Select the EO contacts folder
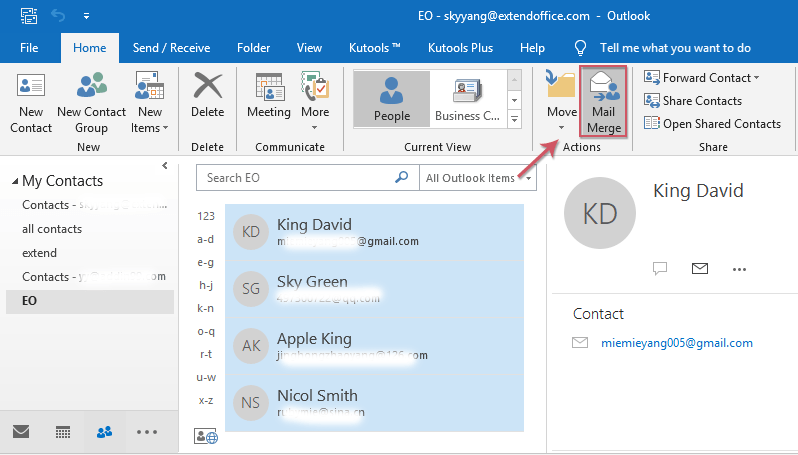Image resolution: width=798 pixels, height=455 pixels. click(90, 301)
